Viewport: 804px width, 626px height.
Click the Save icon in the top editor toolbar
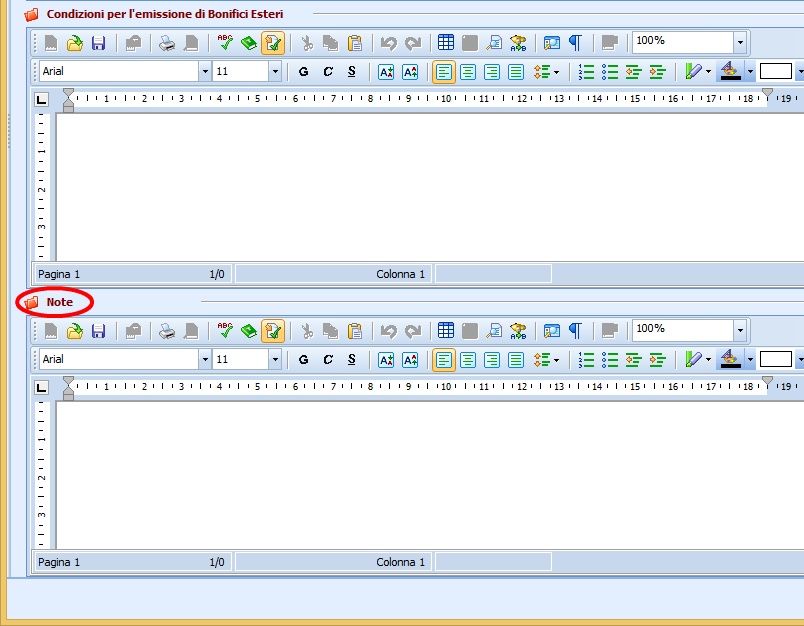click(98, 43)
